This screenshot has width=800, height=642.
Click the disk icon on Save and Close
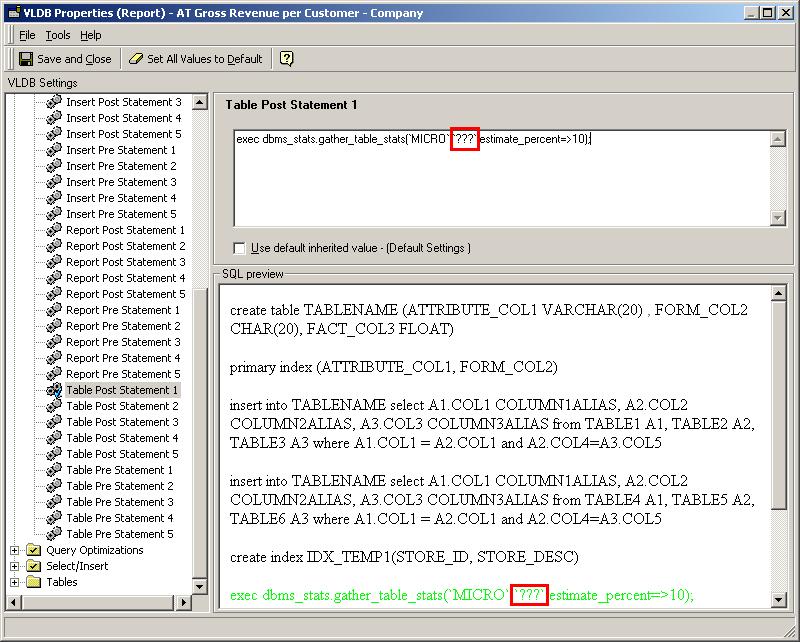tap(24, 58)
